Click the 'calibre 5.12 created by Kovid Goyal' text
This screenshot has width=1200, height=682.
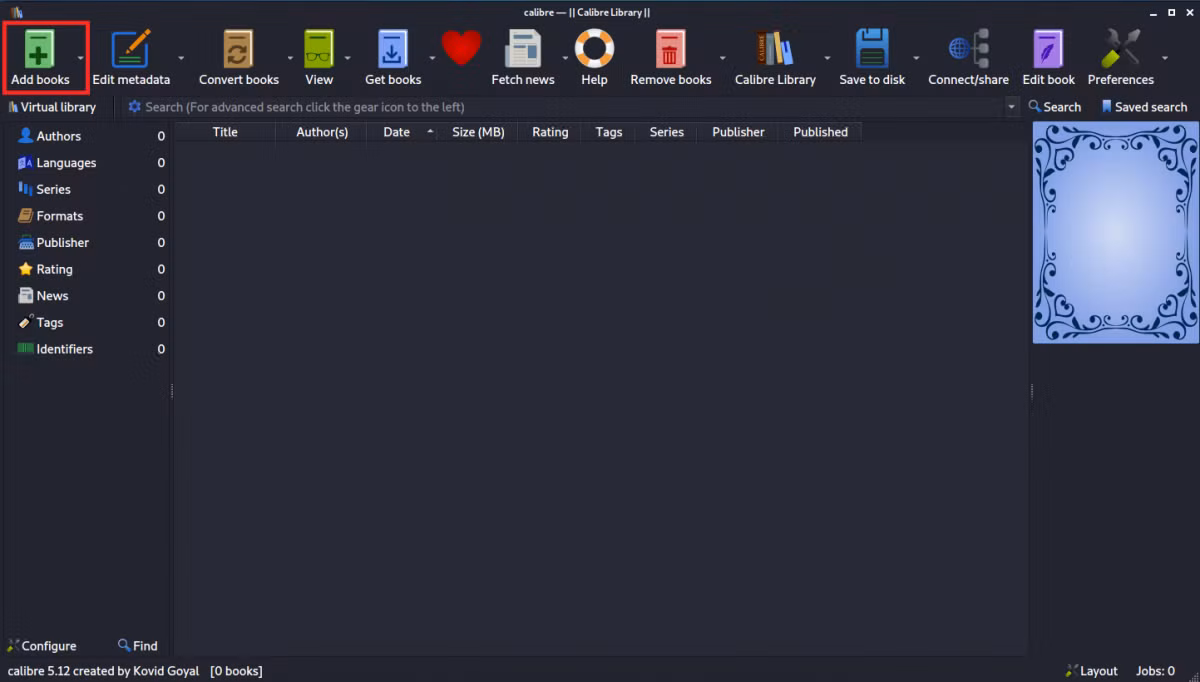coord(103,671)
